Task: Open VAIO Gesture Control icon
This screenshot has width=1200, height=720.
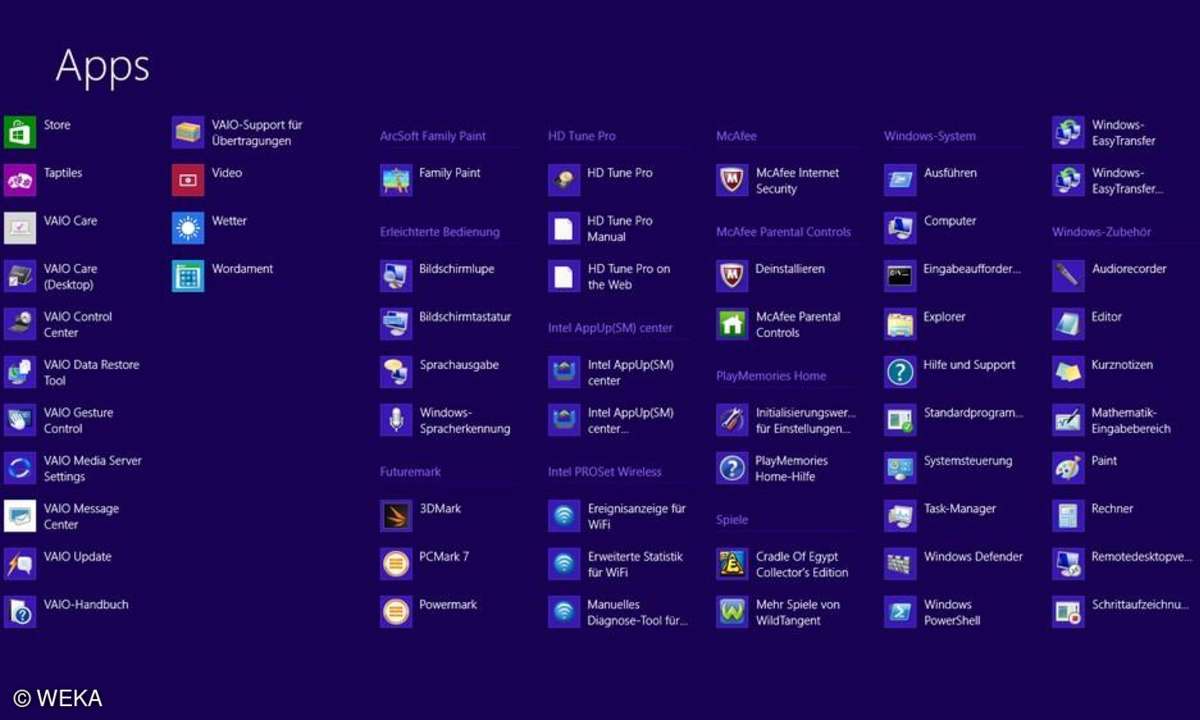Action: 20,420
